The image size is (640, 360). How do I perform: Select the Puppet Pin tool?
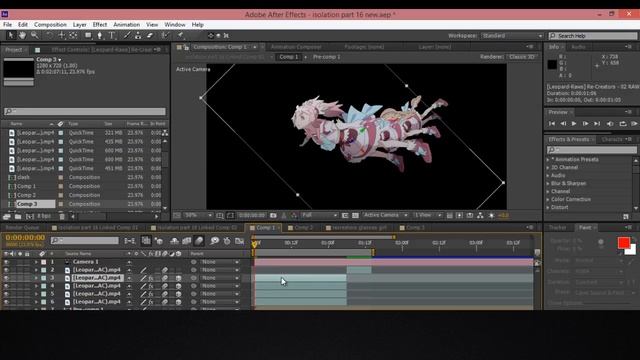click(x=180, y=36)
